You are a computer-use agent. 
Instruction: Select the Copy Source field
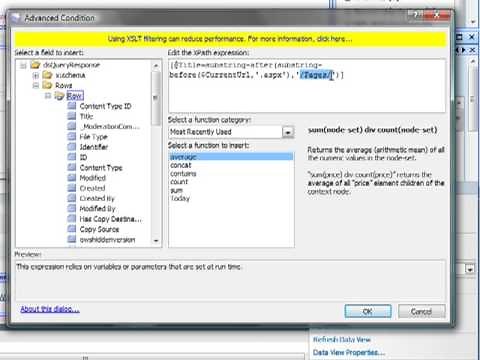click(x=99, y=229)
